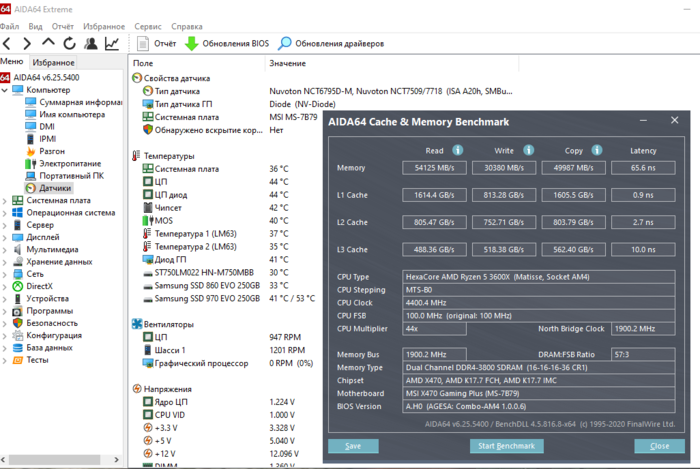Click the CPU Type field HexaCore AMD Ryzen
This screenshot has height=469, width=700.
tap(538, 277)
